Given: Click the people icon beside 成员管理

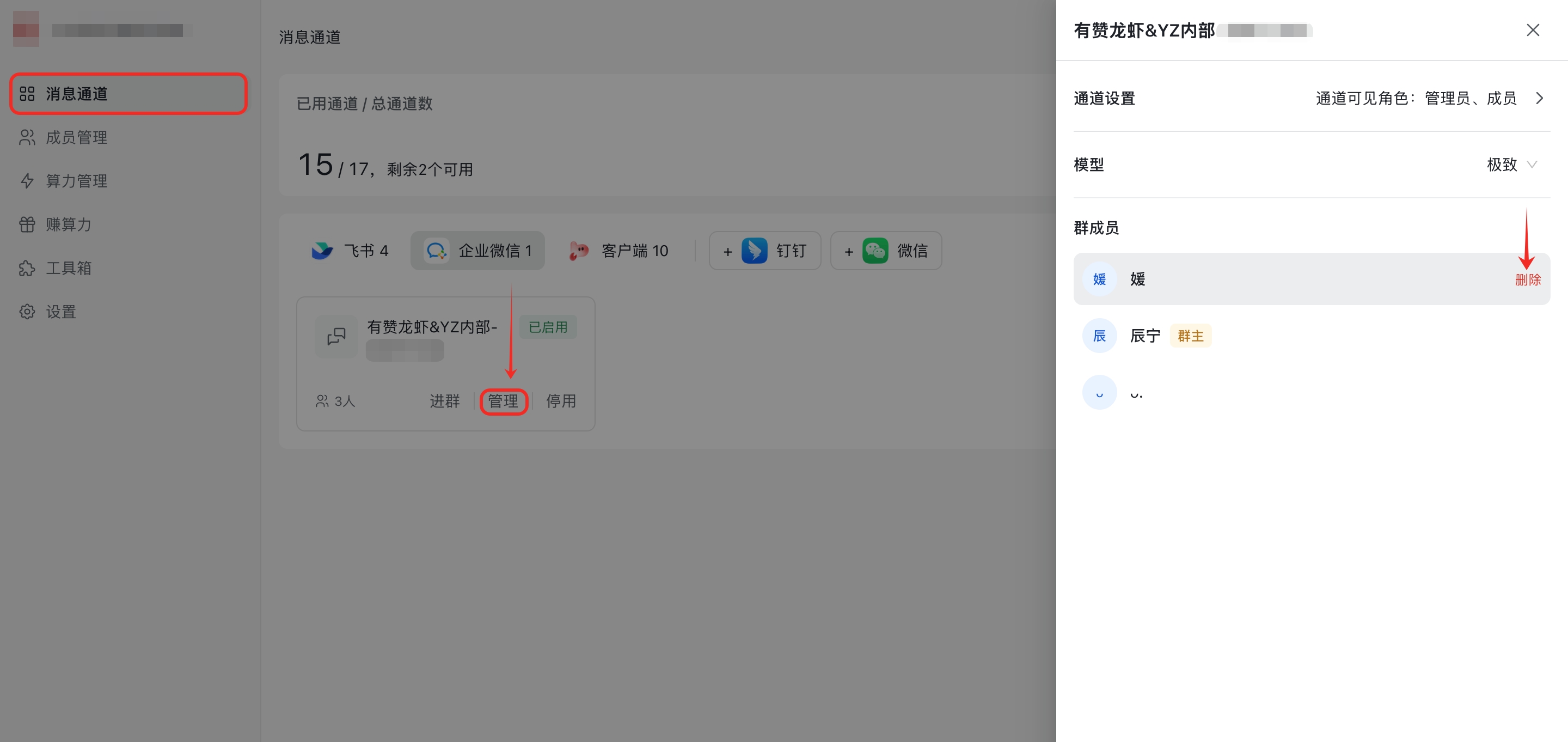Looking at the screenshot, I should click(27, 137).
